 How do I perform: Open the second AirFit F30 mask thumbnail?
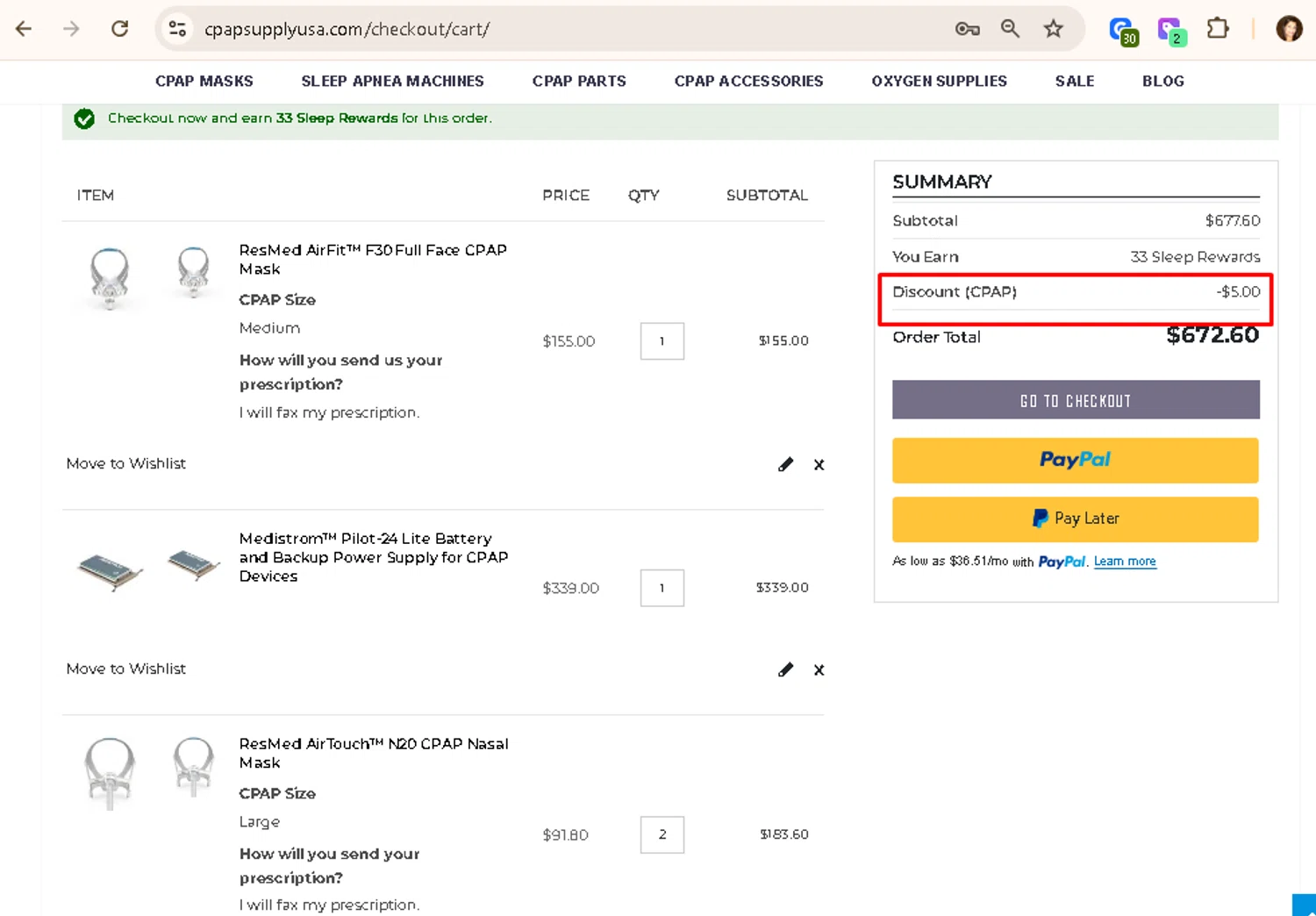[x=193, y=273]
